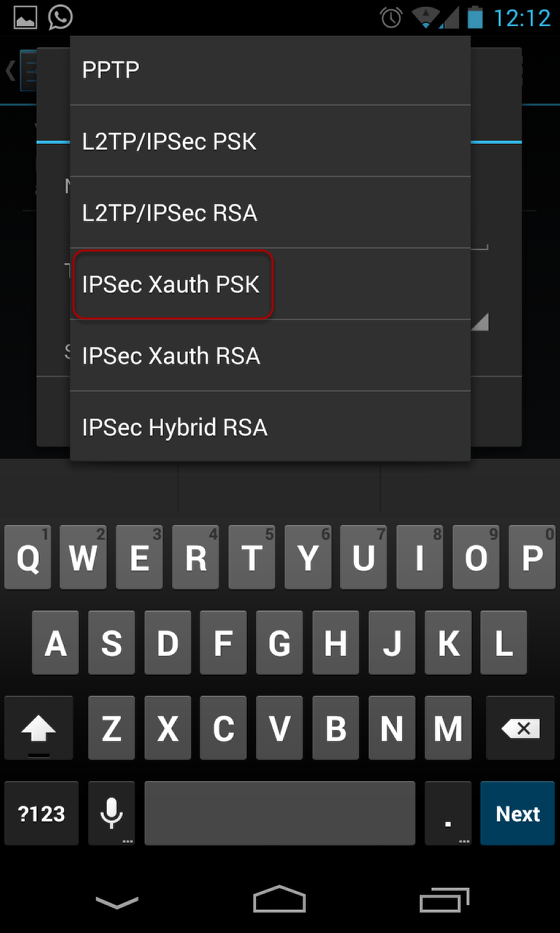Select PPTP from the VPN type list
Image resolution: width=560 pixels, height=933 pixels.
(270, 70)
